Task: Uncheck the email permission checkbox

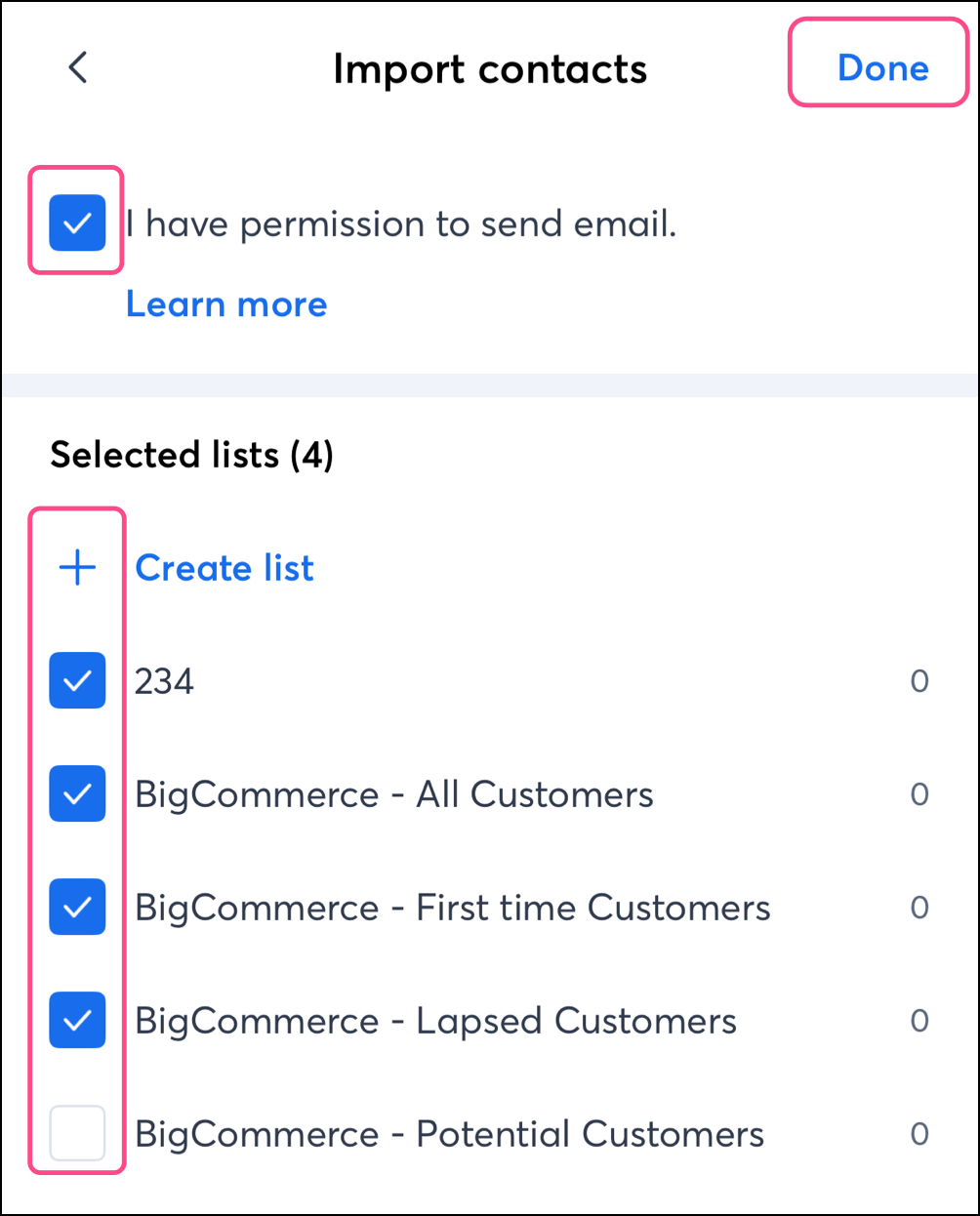Action: [77, 223]
